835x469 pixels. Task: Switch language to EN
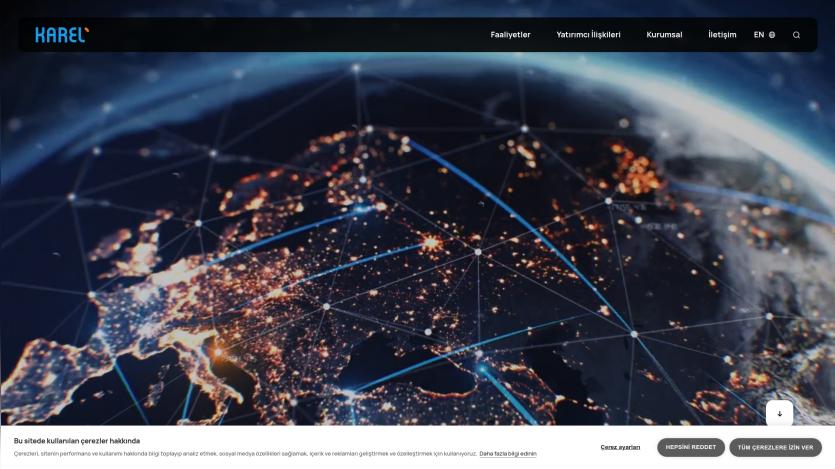(759, 35)
